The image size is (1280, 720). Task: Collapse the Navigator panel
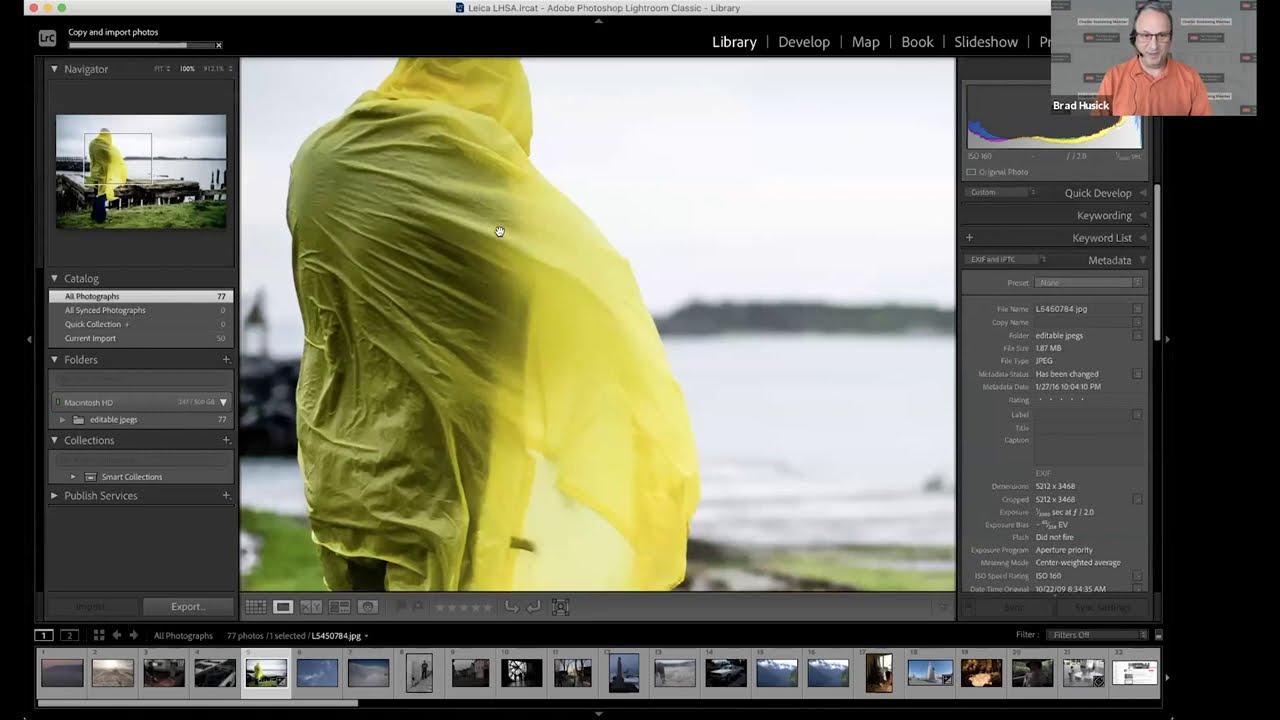55,69
